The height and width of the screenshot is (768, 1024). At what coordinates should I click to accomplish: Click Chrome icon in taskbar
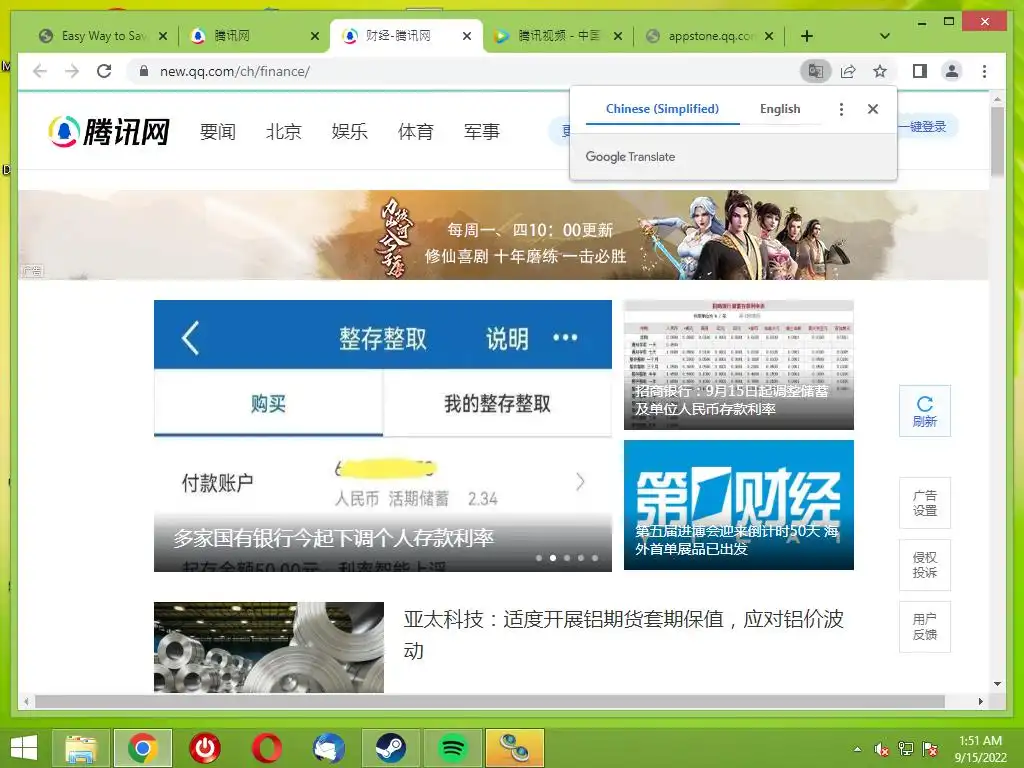[143, 748]
